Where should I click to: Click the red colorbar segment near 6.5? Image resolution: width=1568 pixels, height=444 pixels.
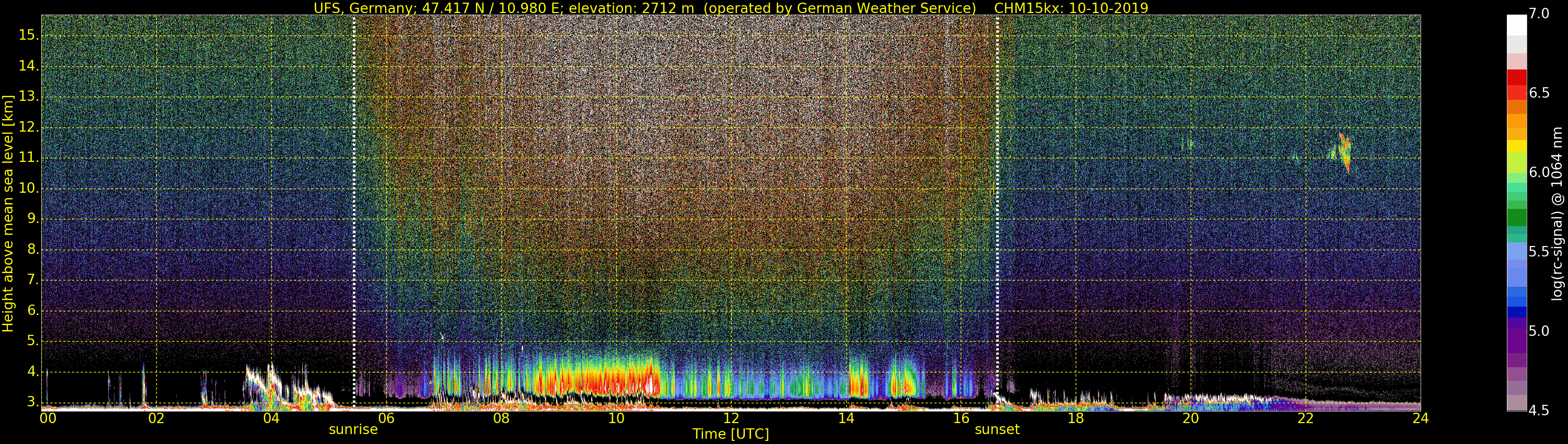1517,85
